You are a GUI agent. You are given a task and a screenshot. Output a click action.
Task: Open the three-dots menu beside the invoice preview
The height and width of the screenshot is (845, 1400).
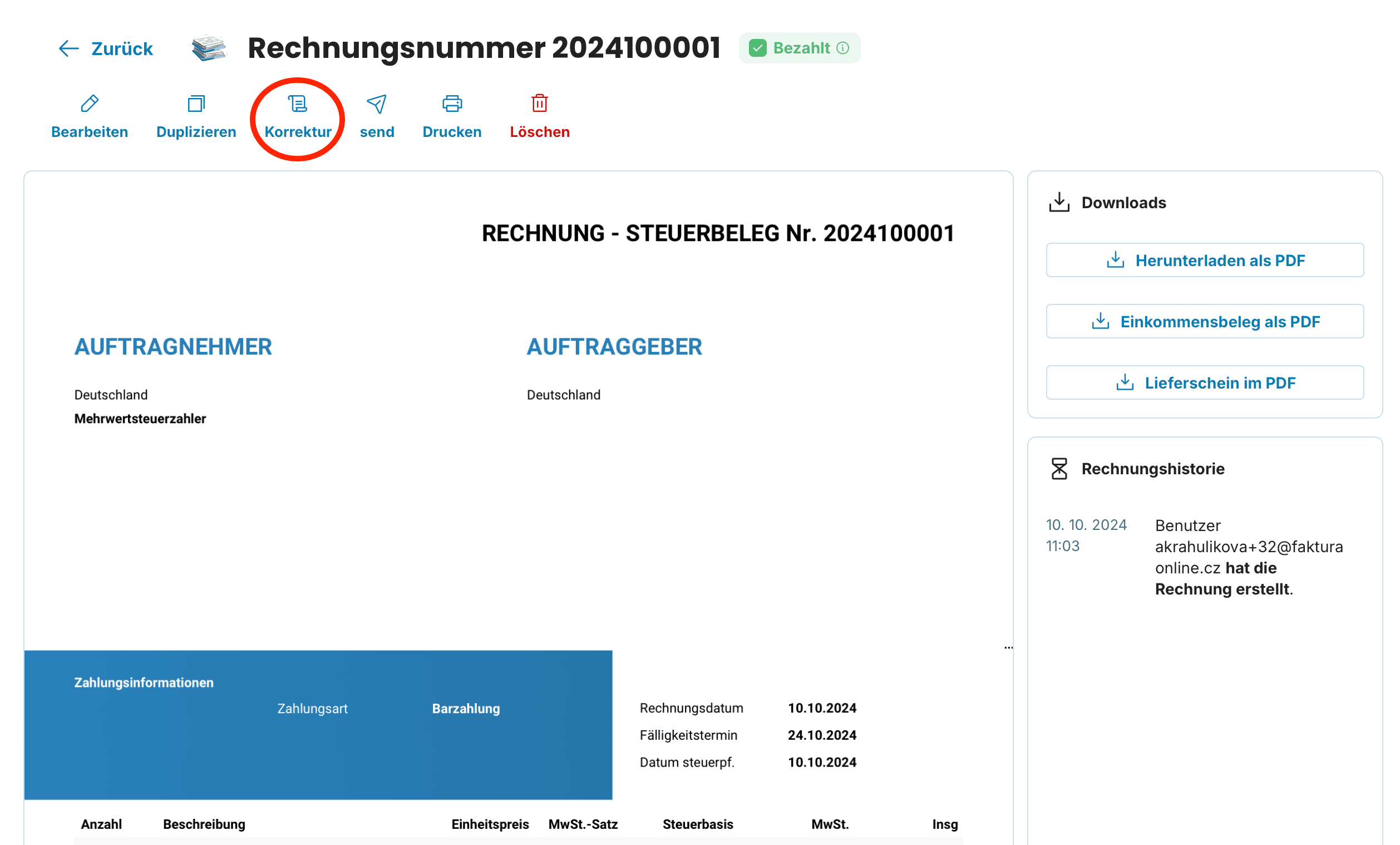point(1008,647)
